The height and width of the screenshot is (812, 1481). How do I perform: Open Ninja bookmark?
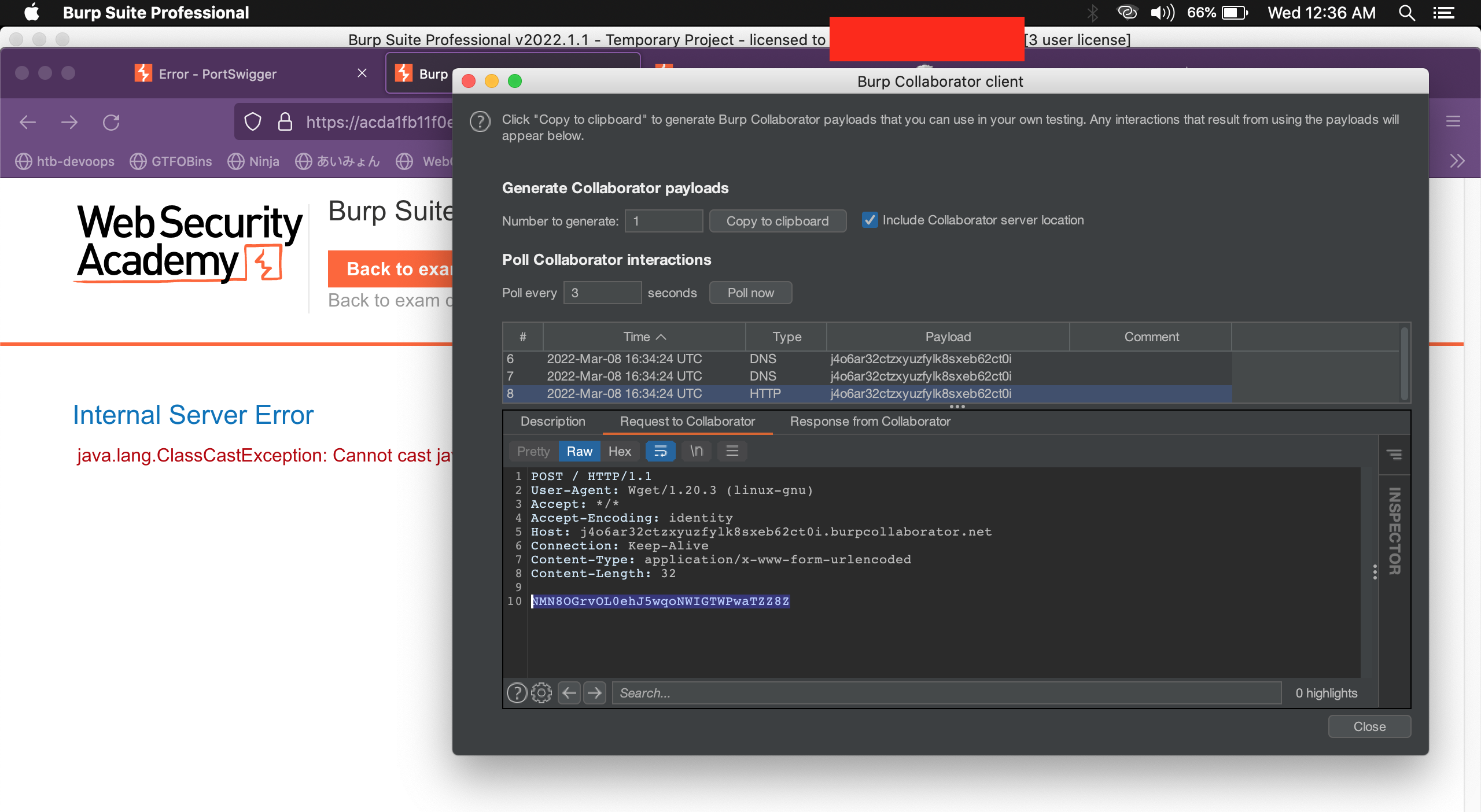pyautogui.click(x=253, y=161)
